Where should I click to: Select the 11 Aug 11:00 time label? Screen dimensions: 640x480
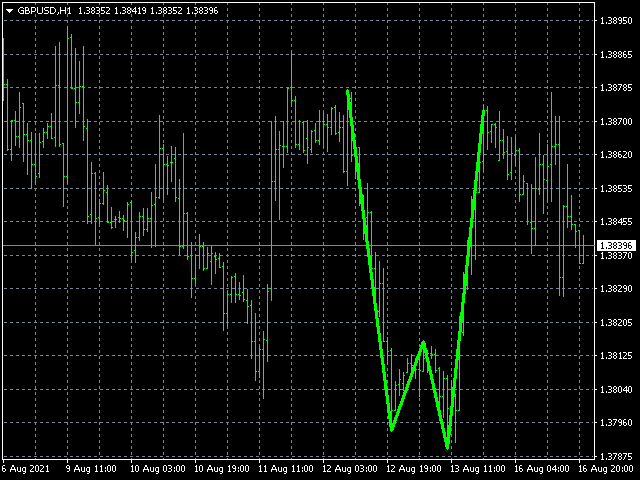point(284,468)
